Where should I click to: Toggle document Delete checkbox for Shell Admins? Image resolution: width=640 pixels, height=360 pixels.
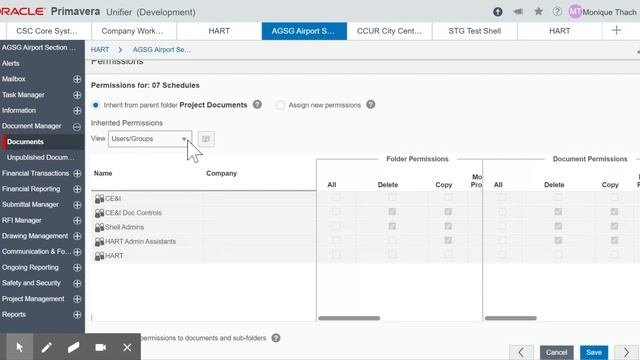pos(558,226)
